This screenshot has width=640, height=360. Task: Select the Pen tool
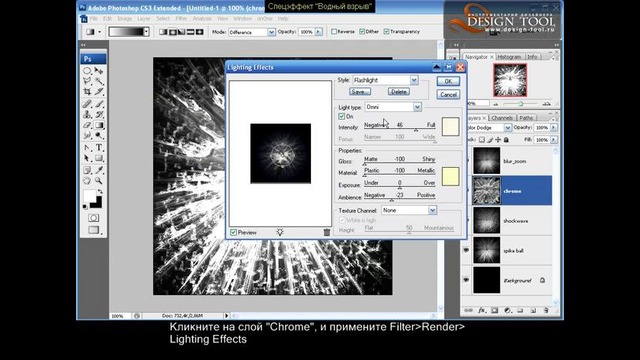87,148
